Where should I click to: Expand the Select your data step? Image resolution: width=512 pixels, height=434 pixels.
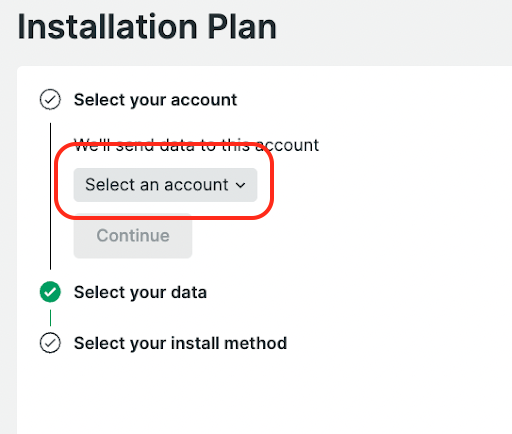(140, 292)
